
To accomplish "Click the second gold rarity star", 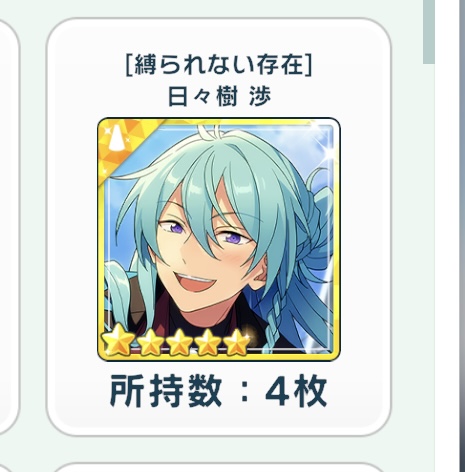I will pos(150,341).
